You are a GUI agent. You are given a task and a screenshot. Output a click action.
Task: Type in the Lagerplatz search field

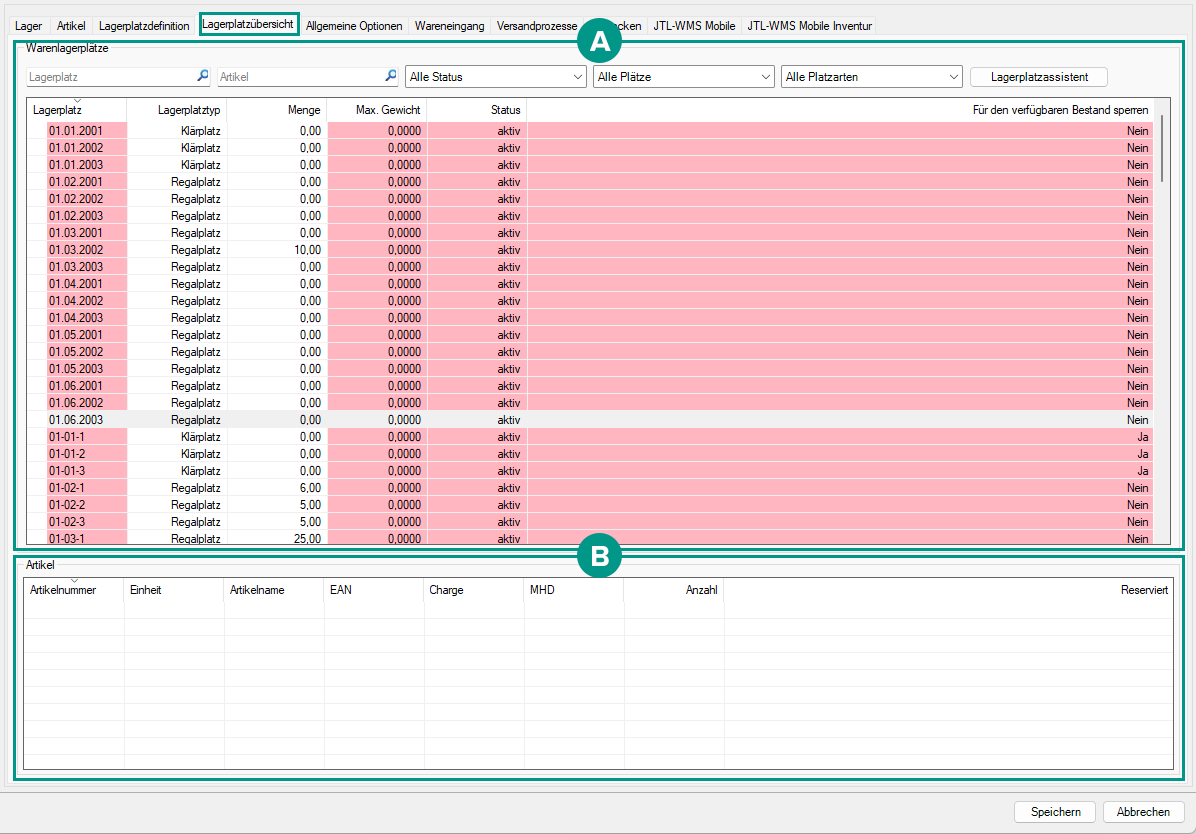point(110,77)
